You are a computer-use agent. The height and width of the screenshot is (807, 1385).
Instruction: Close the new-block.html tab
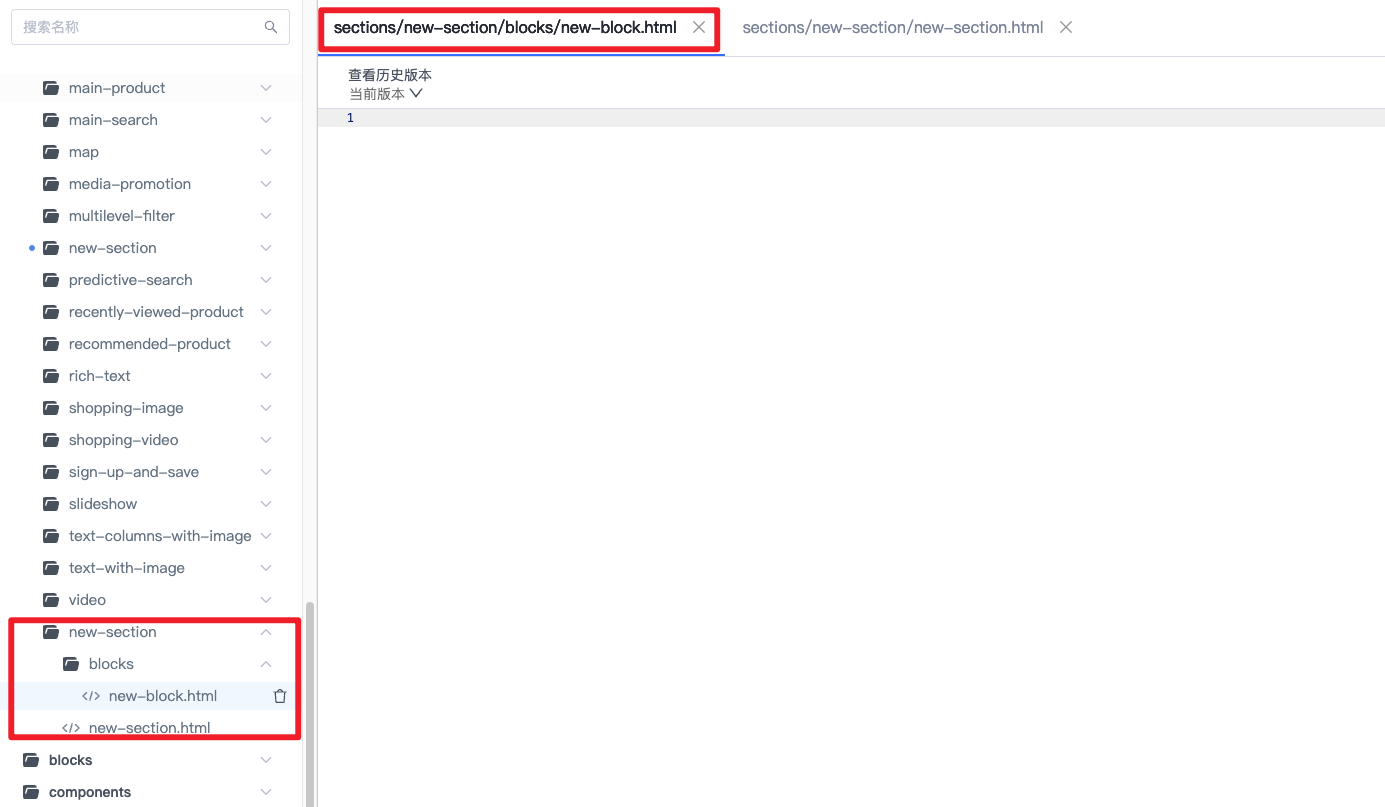tap(699, 27)
